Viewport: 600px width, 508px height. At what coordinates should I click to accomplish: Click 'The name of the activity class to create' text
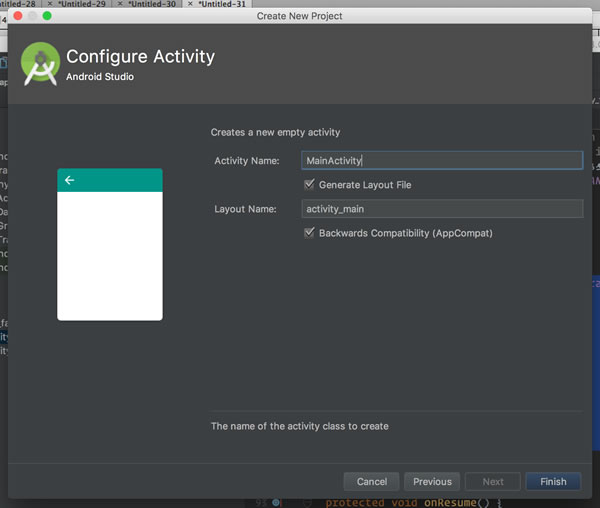(300, 426)
